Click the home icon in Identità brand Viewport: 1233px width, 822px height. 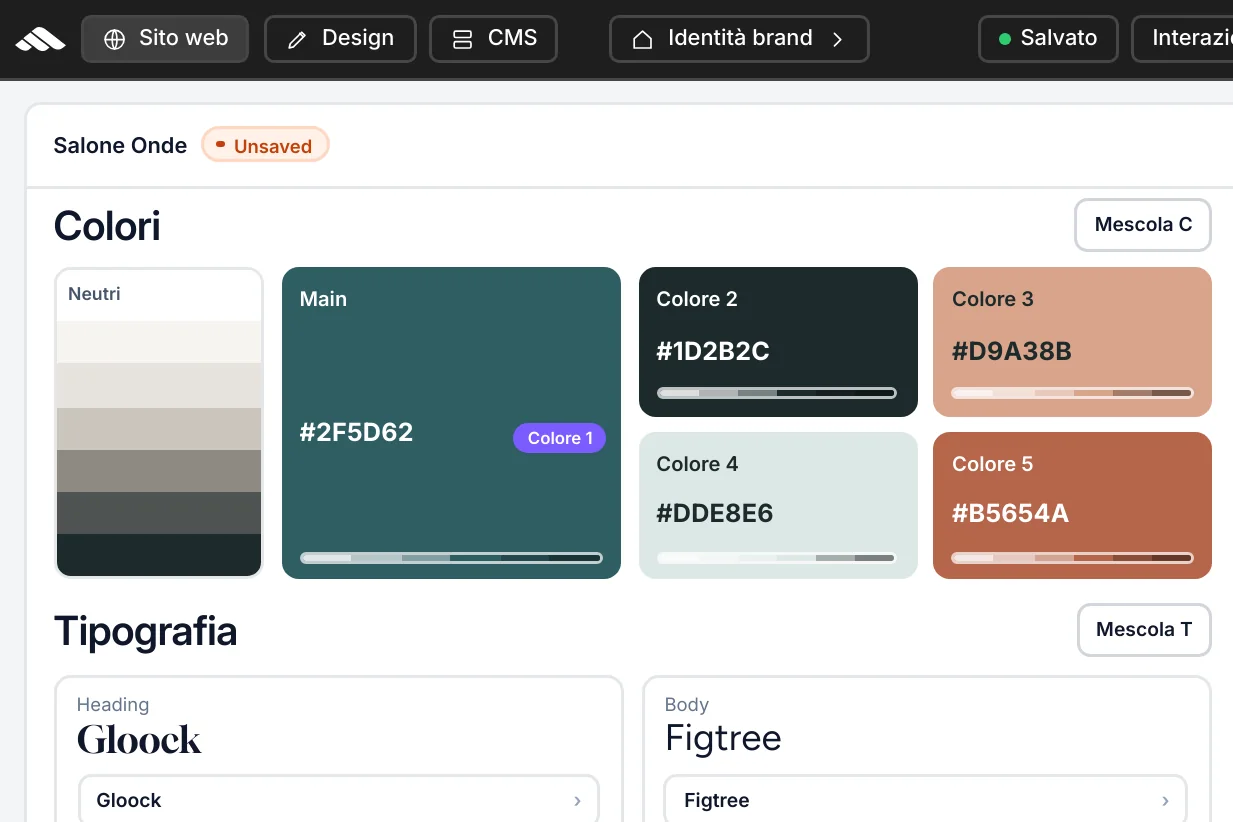point(643,40)
